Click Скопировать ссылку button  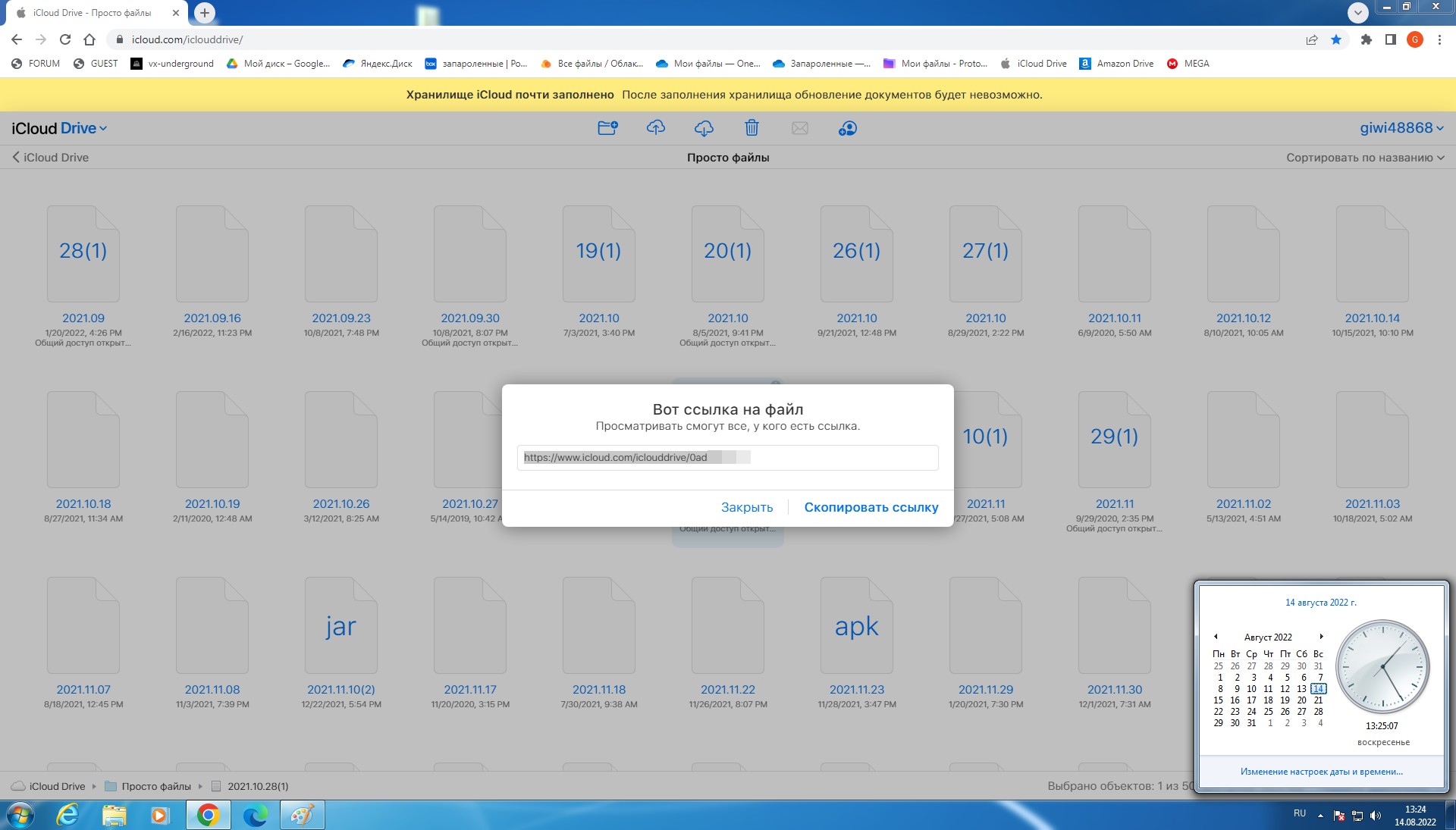tap(870, 507)
